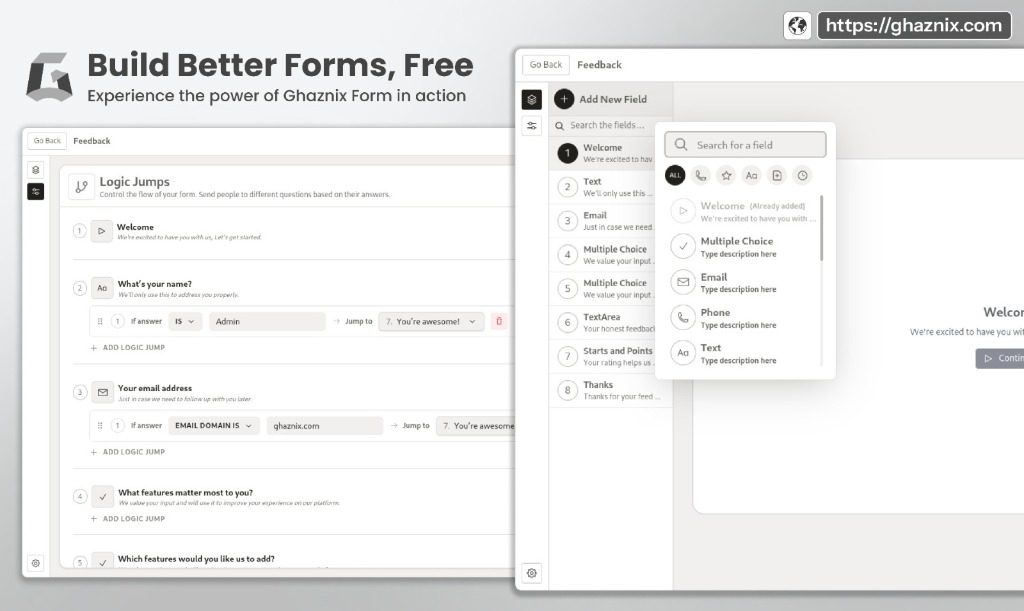
Task: Click the layers icon in the Logic Jumps window
Action: tap(36, 170)
